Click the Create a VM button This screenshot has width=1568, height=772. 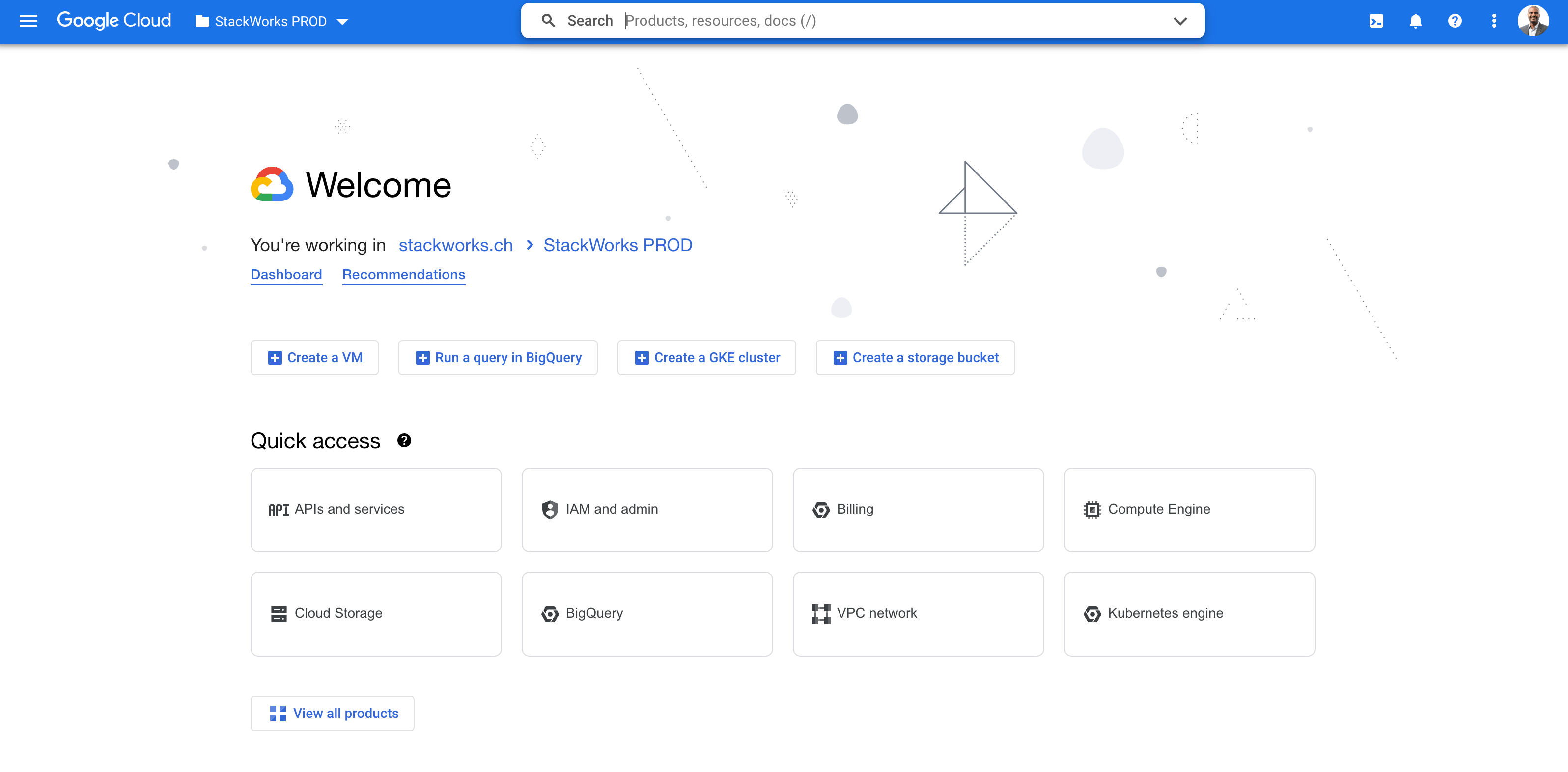(x=315, y=357)
